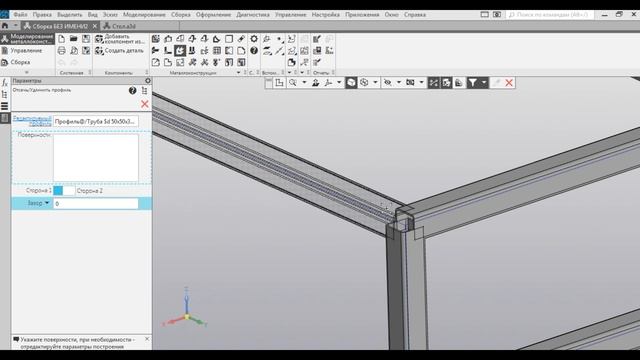Click the Save all icon
The height and width of the screenshot is (360, 640).
[86, 51]
